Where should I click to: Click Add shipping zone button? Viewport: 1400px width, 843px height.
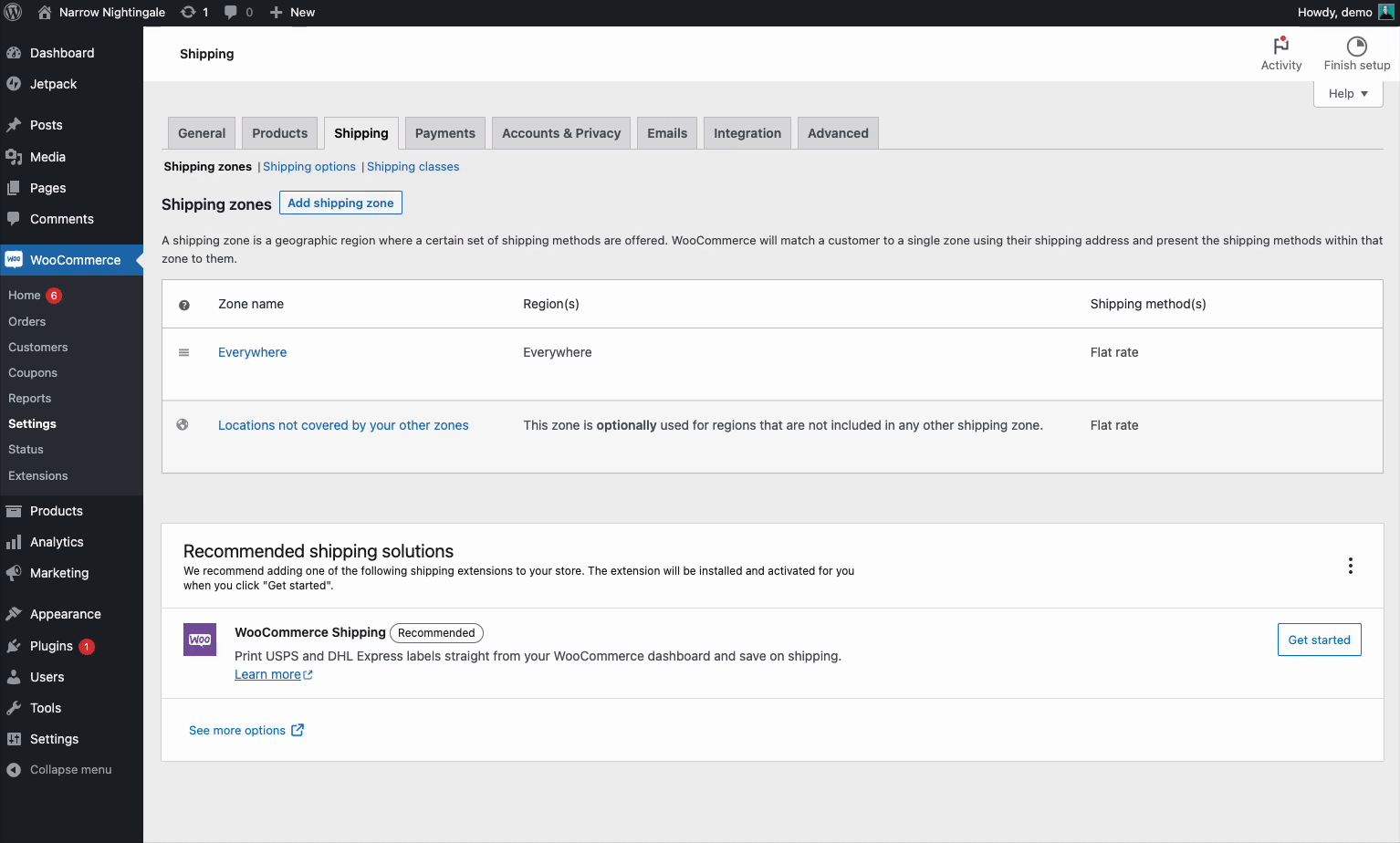[x=340, y=203]
